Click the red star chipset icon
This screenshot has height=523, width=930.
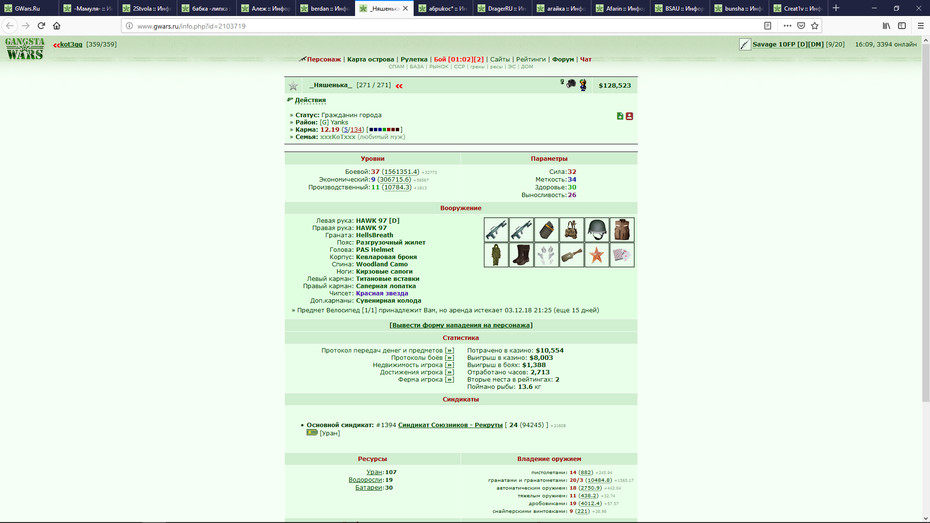coord(597,255)
